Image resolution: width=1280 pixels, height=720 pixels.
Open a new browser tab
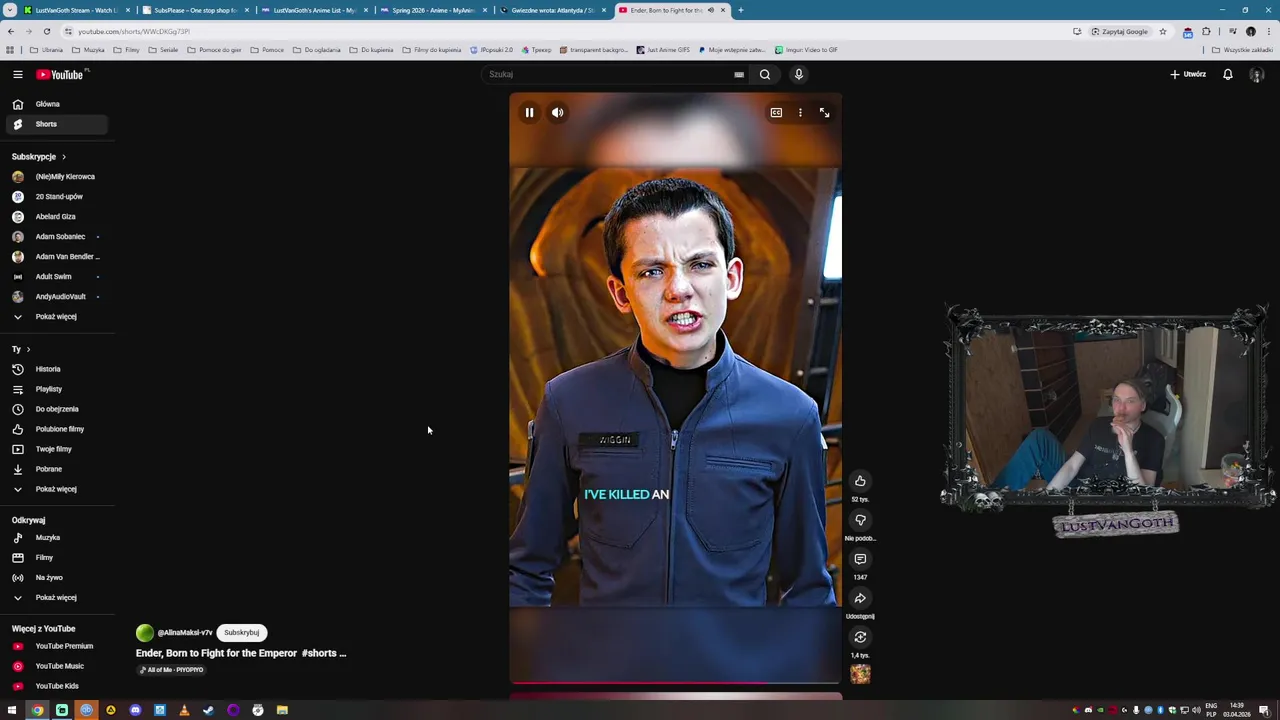(x=741, y=10)
